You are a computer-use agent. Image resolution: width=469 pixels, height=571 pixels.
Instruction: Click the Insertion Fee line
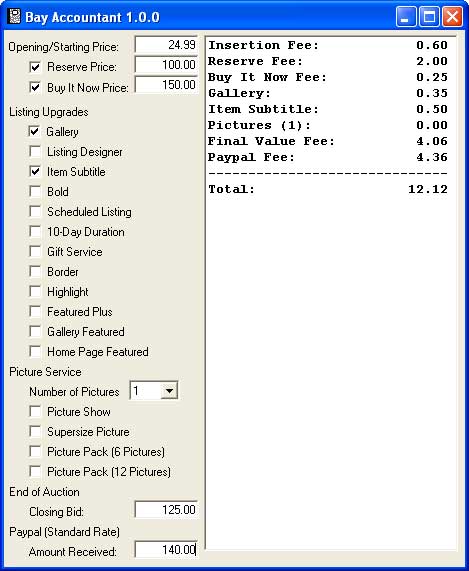(x=328, y=45)
